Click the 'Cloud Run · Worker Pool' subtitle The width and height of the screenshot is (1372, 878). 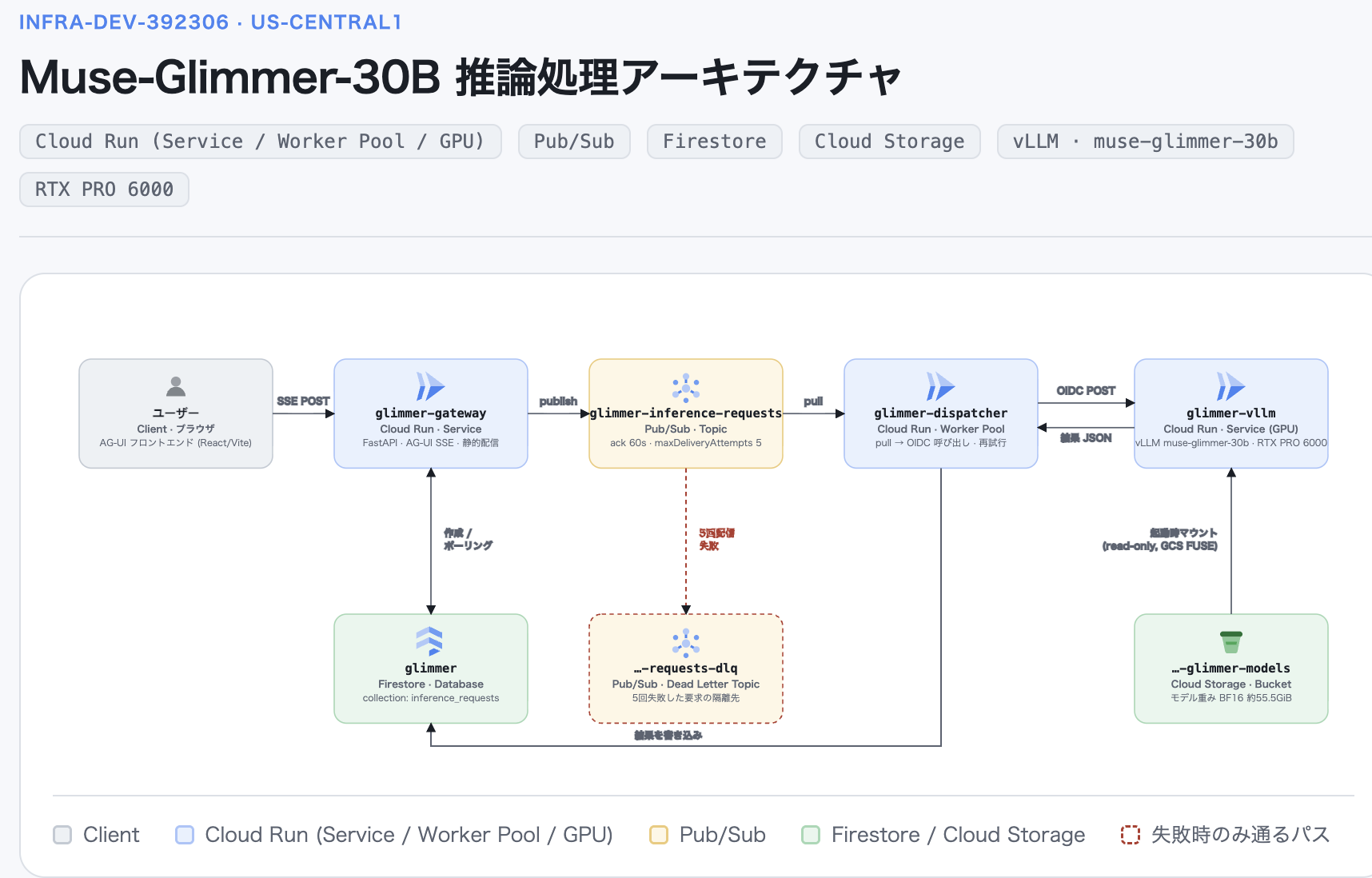[941, 429]
